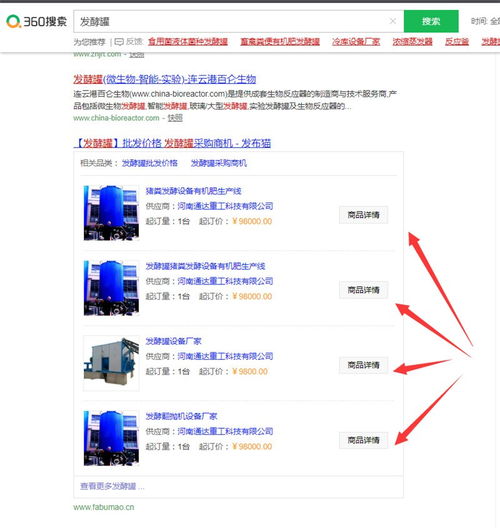Screen dimensions: 500x528
Task: Open suggested search 冷库设备厂家
Action: (x=356, y=42)
